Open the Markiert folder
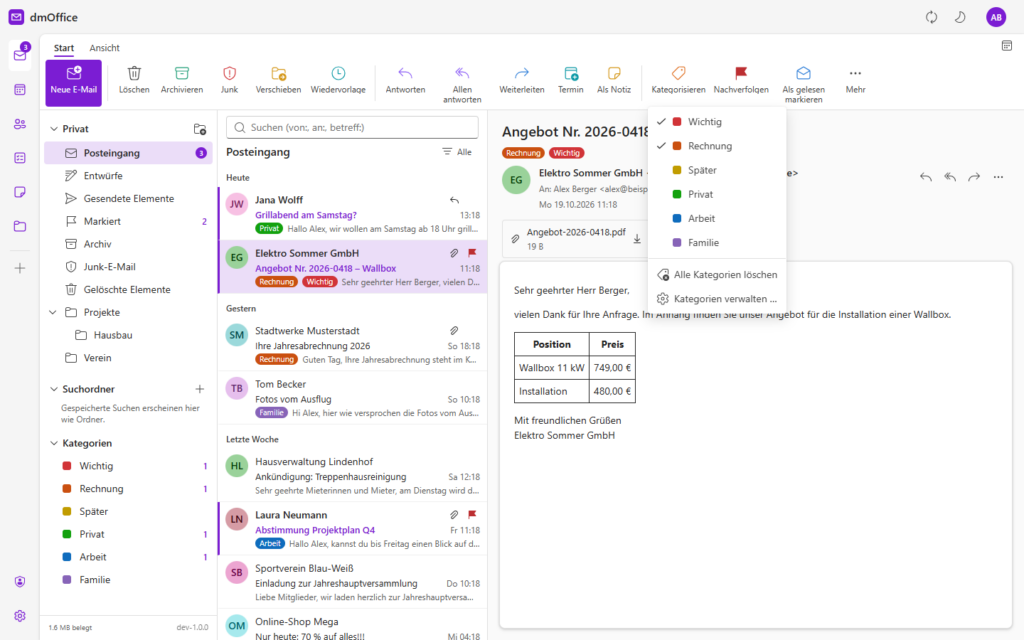The image size is (1024, 640). coord(128,221)
